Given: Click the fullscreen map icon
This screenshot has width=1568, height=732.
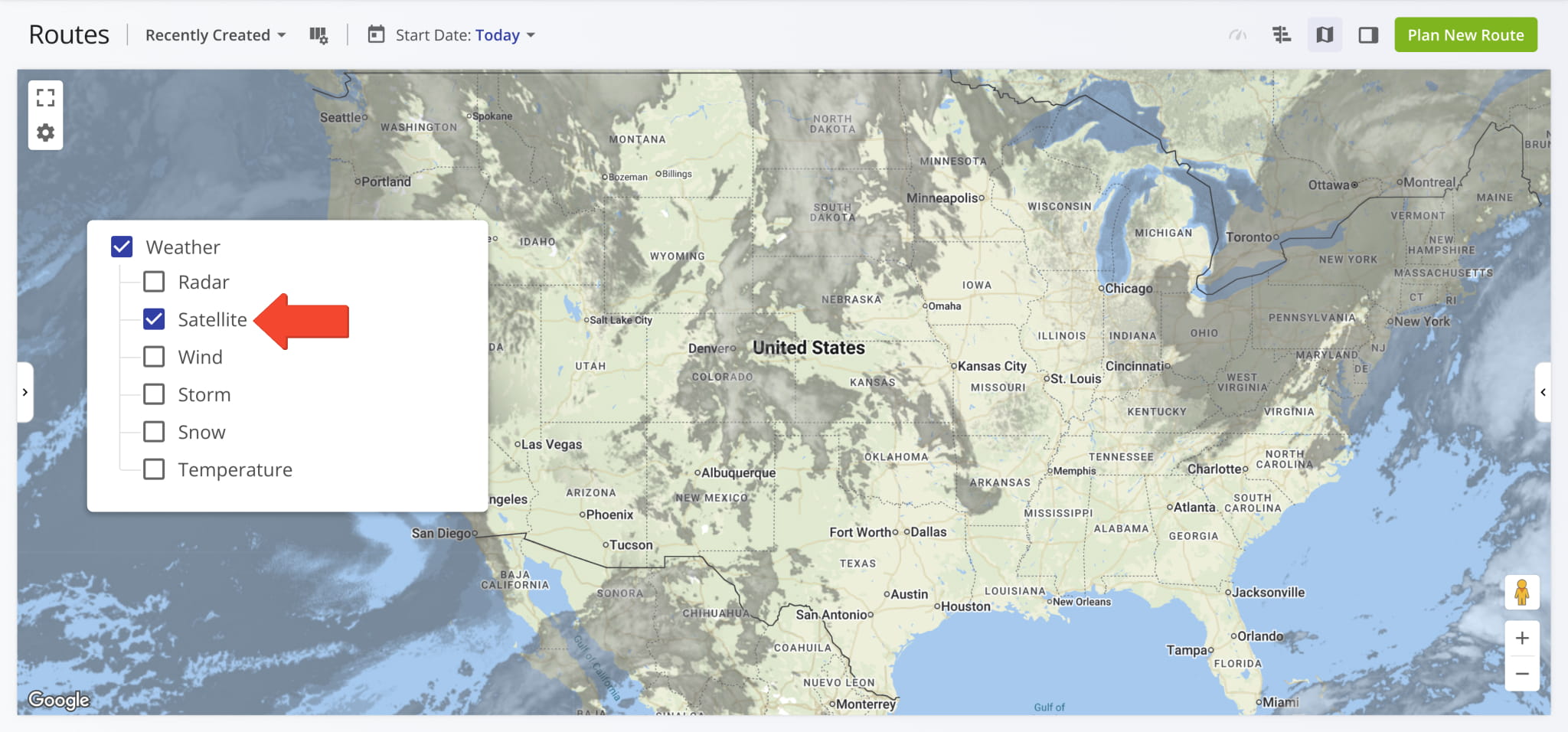Looking at the screenshot, I should pyautogui.click(x=46, y=97).
